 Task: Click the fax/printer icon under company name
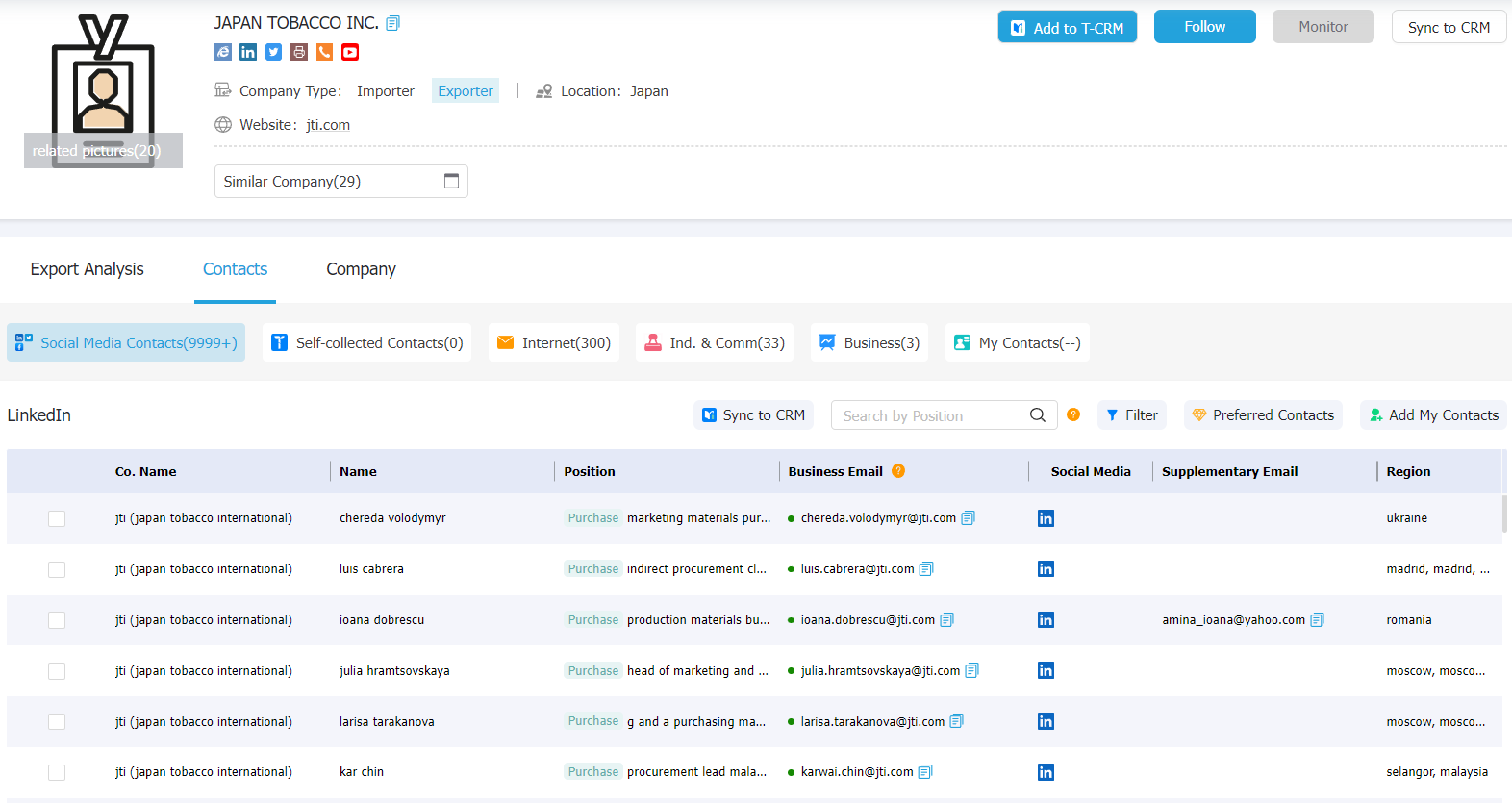pos(299,52)
